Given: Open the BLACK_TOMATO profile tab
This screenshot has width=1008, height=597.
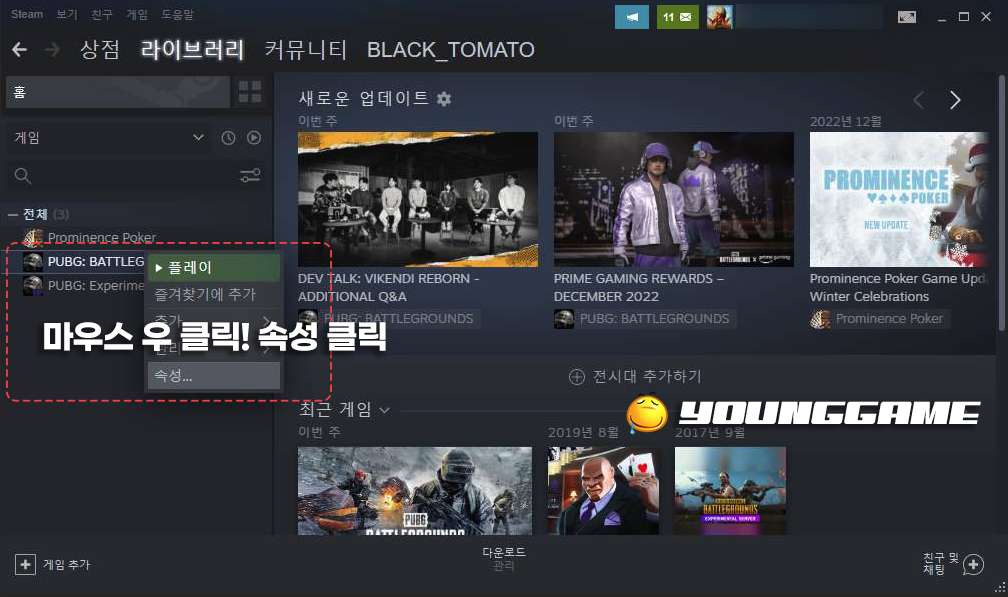Looking at the screenshot, I should (x=451, y=49).
